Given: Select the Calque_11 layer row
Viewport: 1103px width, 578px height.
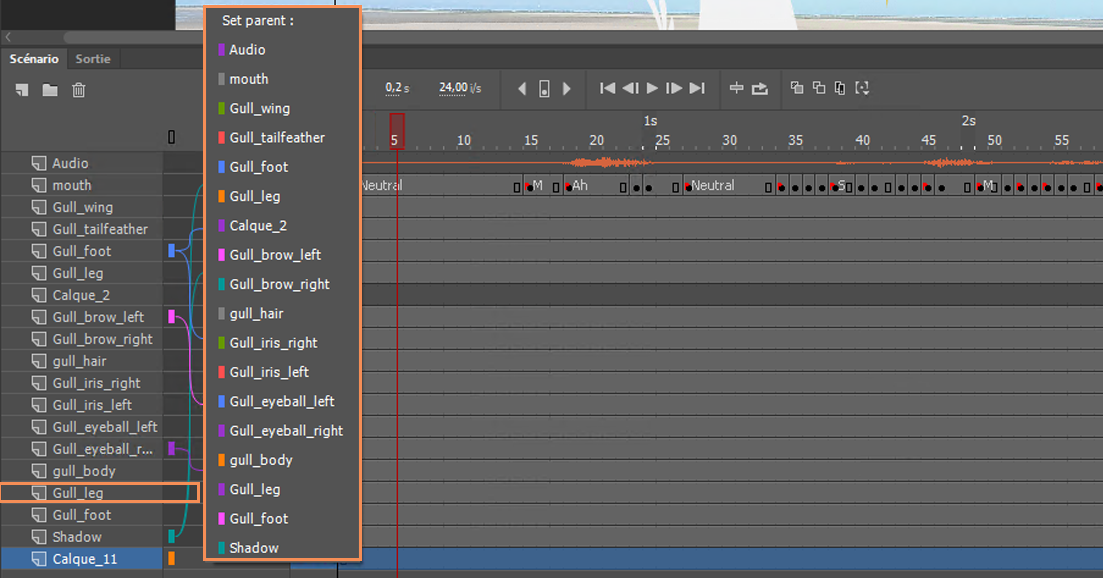Looking at the screenshot, I should pyautogui.click(x=82, y=559).
